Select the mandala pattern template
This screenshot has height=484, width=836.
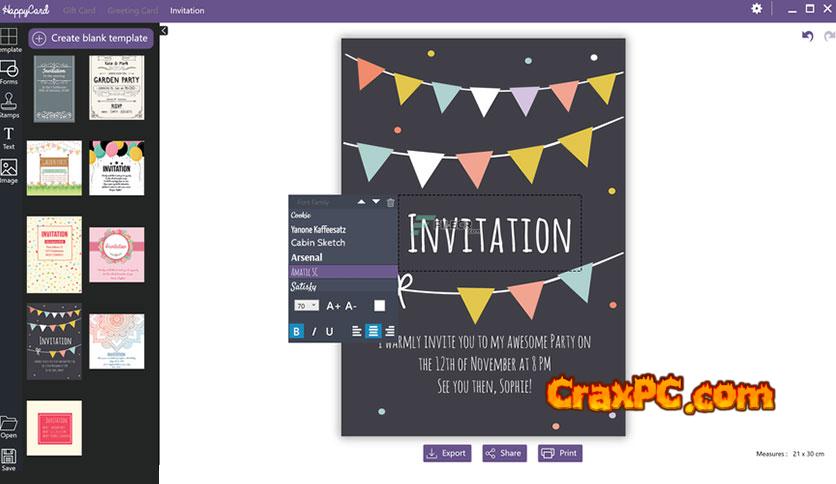point(117,341)
